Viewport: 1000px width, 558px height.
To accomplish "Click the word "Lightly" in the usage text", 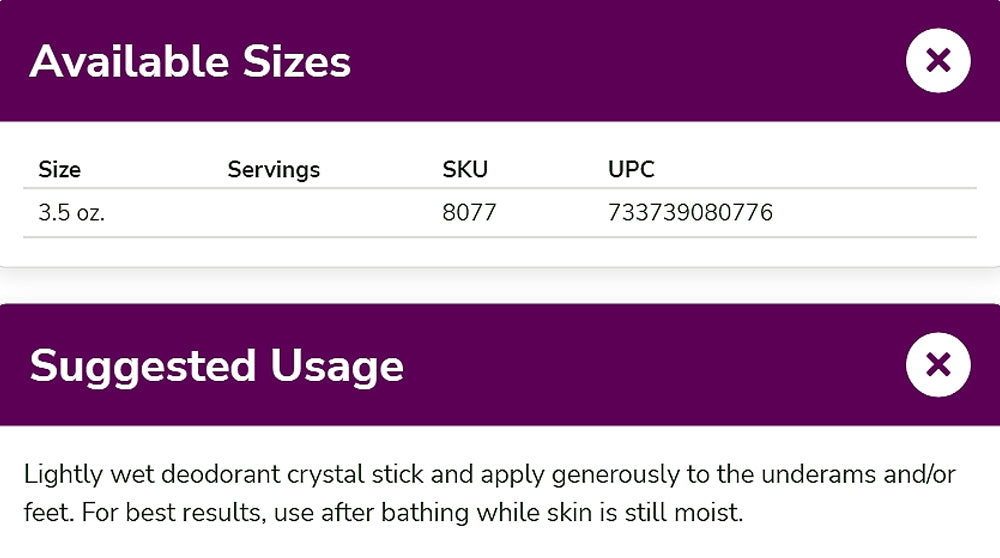I will [x=58, y=474].
